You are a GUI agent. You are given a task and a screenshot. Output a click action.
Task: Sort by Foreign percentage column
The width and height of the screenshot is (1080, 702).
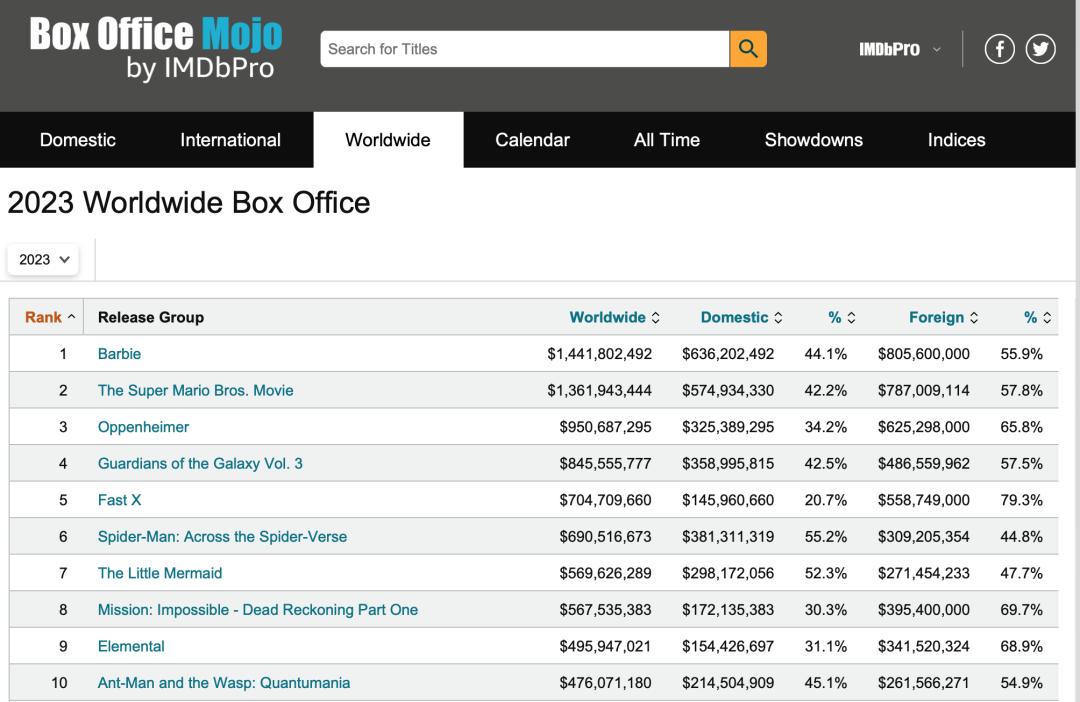click(x=1037, y=317)
